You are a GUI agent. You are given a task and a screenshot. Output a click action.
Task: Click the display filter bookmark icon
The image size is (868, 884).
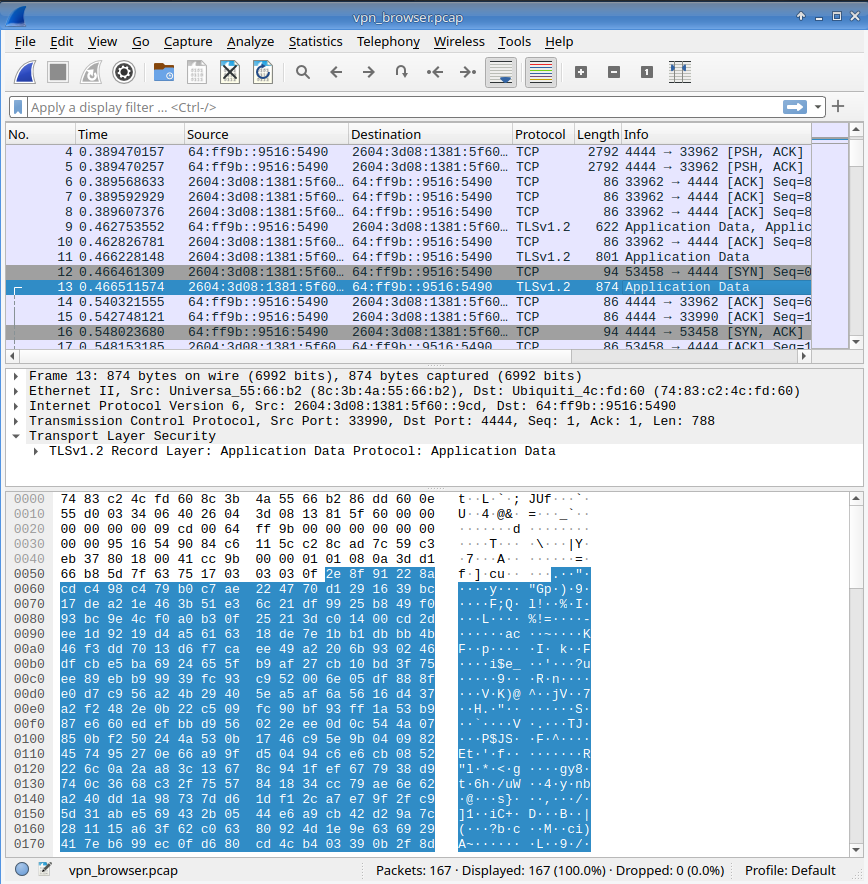click(x=18, y=107)
